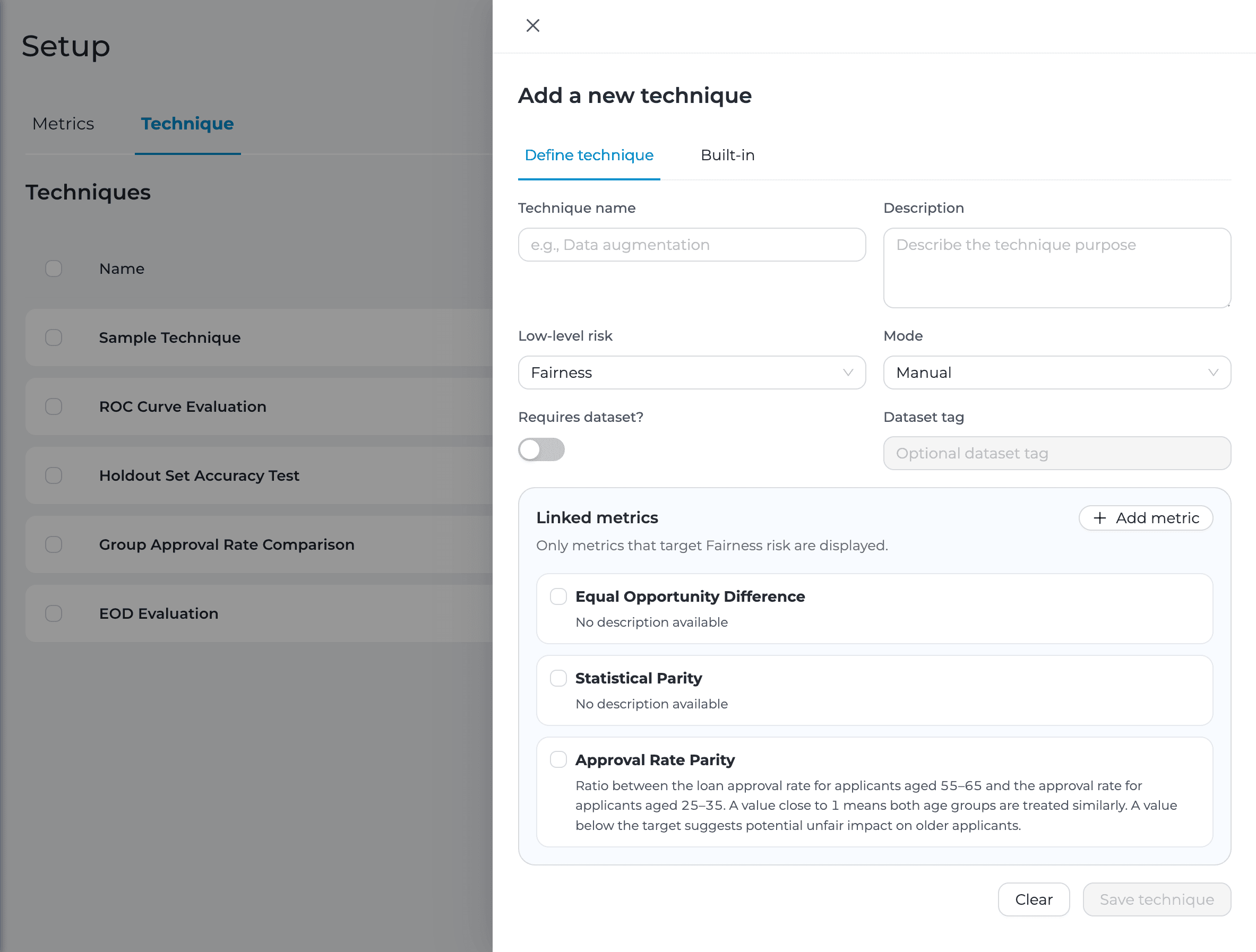Click the Technique name input field
Screen dimensions: 1256x952
click(691, 245)
